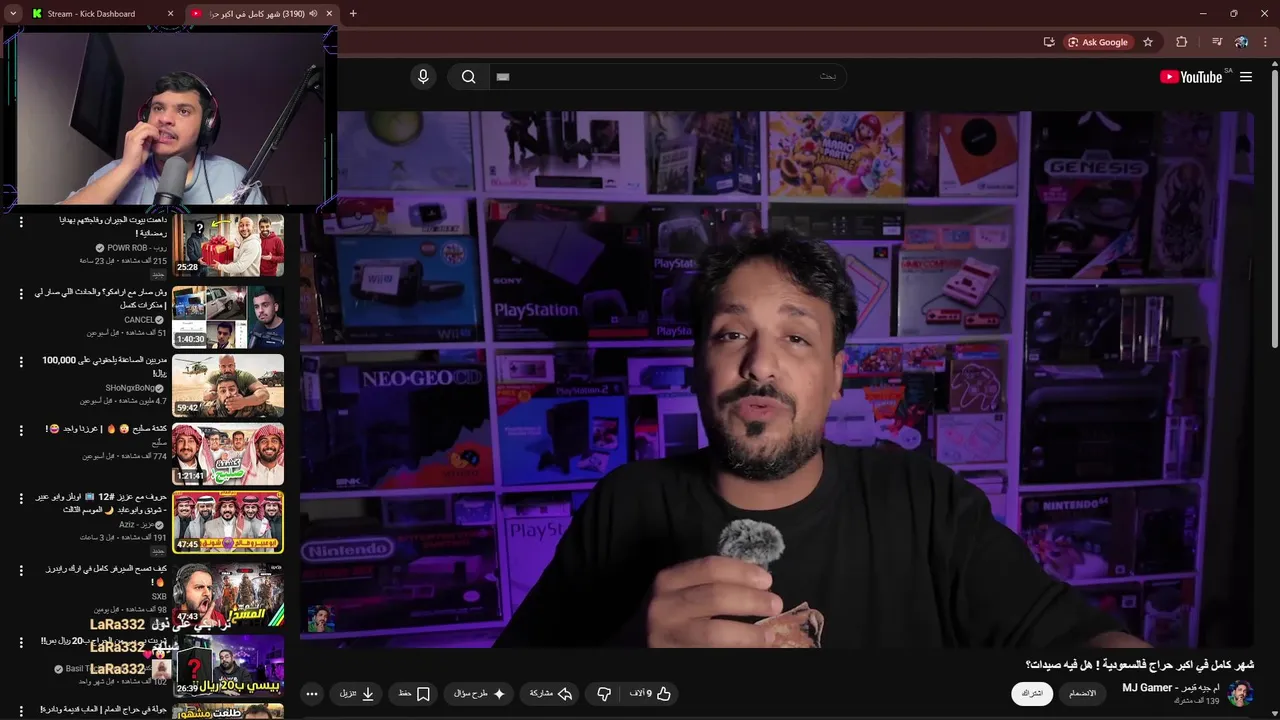Viewport: 1280px width, 720px height.
Task: Start voice search with the microphone icon
Action: [x=423, y=77]
